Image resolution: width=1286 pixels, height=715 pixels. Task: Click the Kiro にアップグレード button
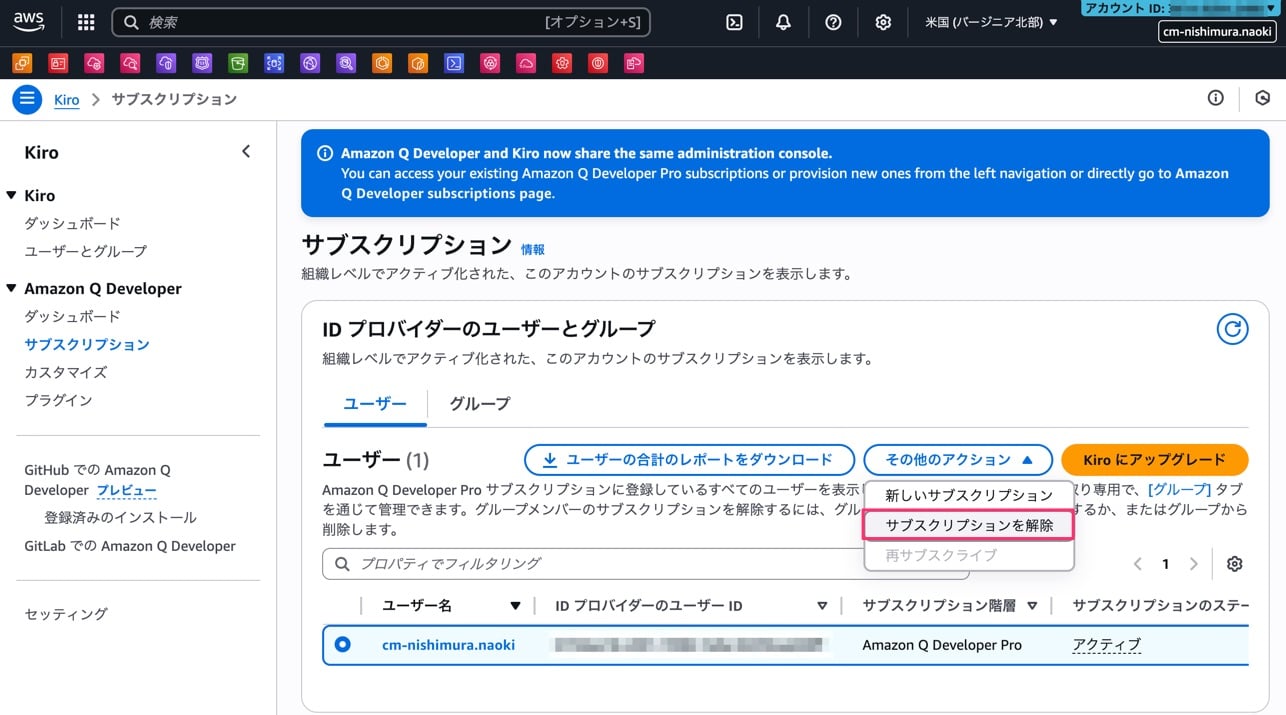click(x=1154, y=460)
